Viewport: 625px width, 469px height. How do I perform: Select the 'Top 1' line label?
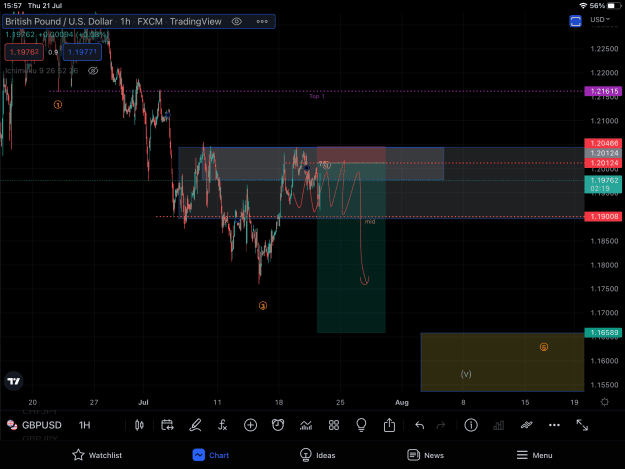point(317,96)
